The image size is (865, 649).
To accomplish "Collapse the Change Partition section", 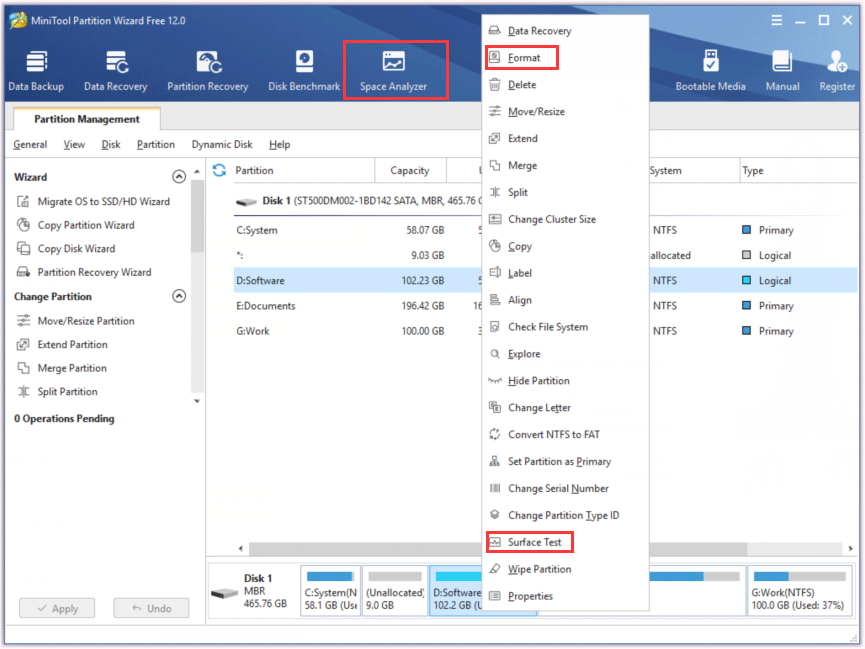I will point(179,296).
